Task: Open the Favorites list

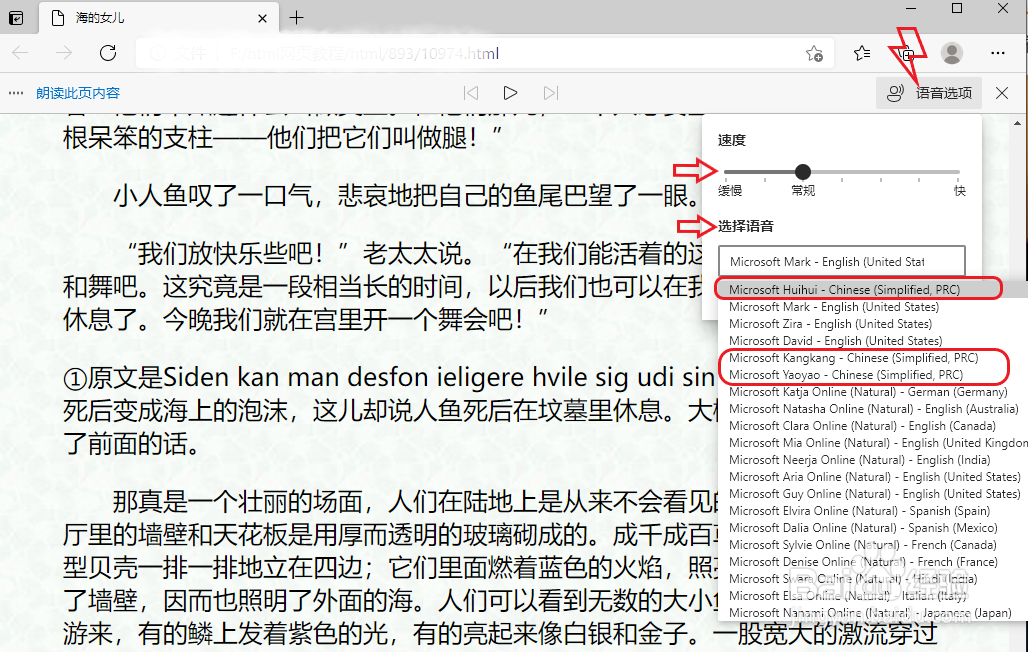Action: pos(862,53)
